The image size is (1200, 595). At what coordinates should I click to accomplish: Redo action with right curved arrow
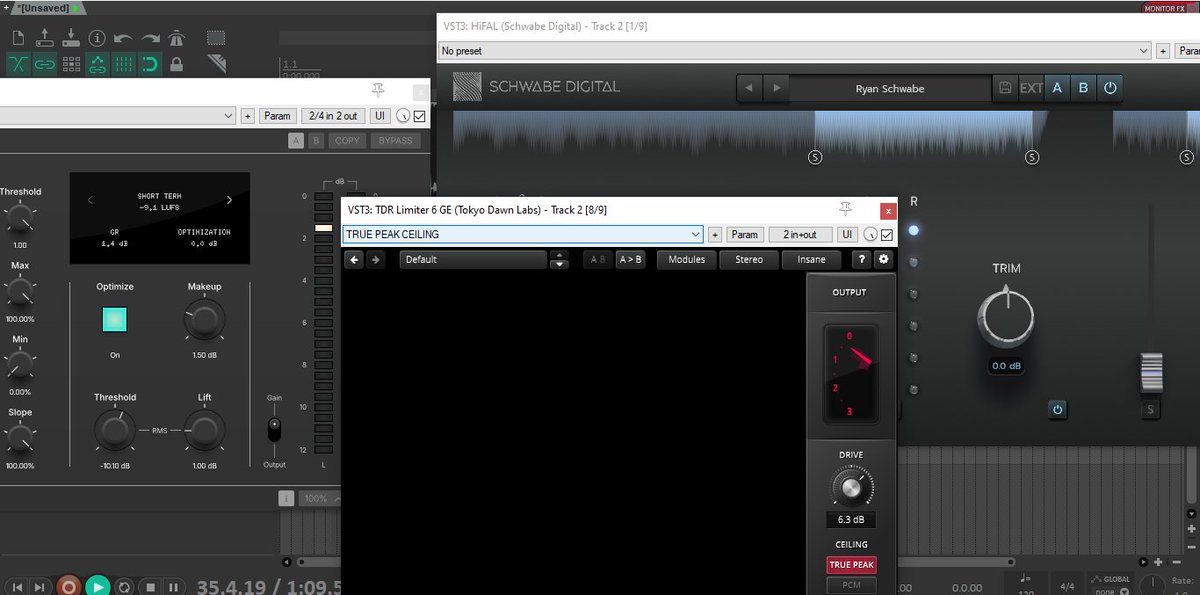click(x=150, y=39)
